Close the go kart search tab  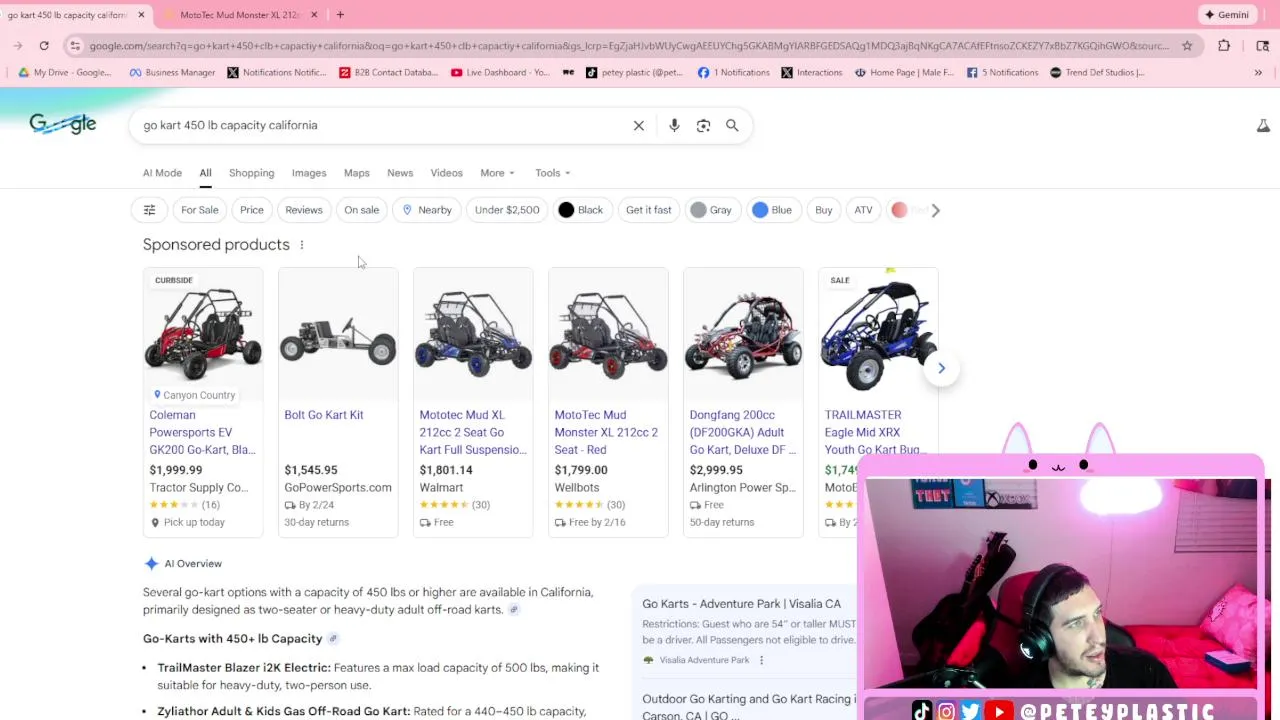pyautogui.click(x=141, y=14)
